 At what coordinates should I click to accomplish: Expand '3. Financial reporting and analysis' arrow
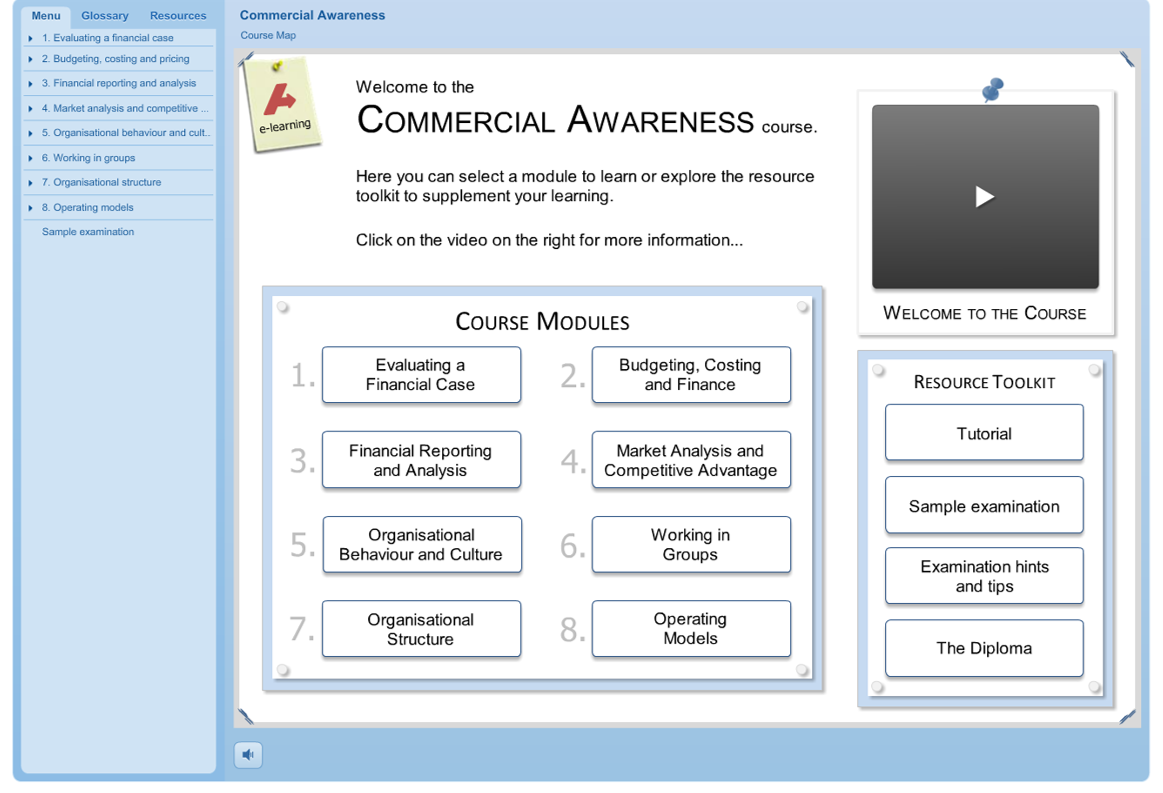tap(31, 84)
